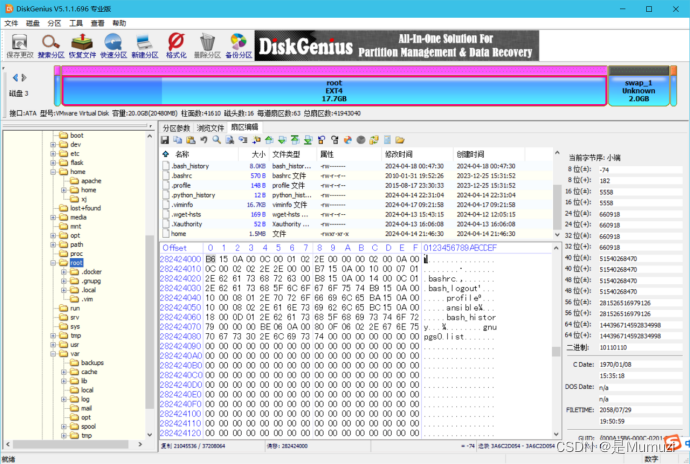Select the swap_1 Unknown 2.0GB partition
690x464 pixels.
[x=639, y=91]
